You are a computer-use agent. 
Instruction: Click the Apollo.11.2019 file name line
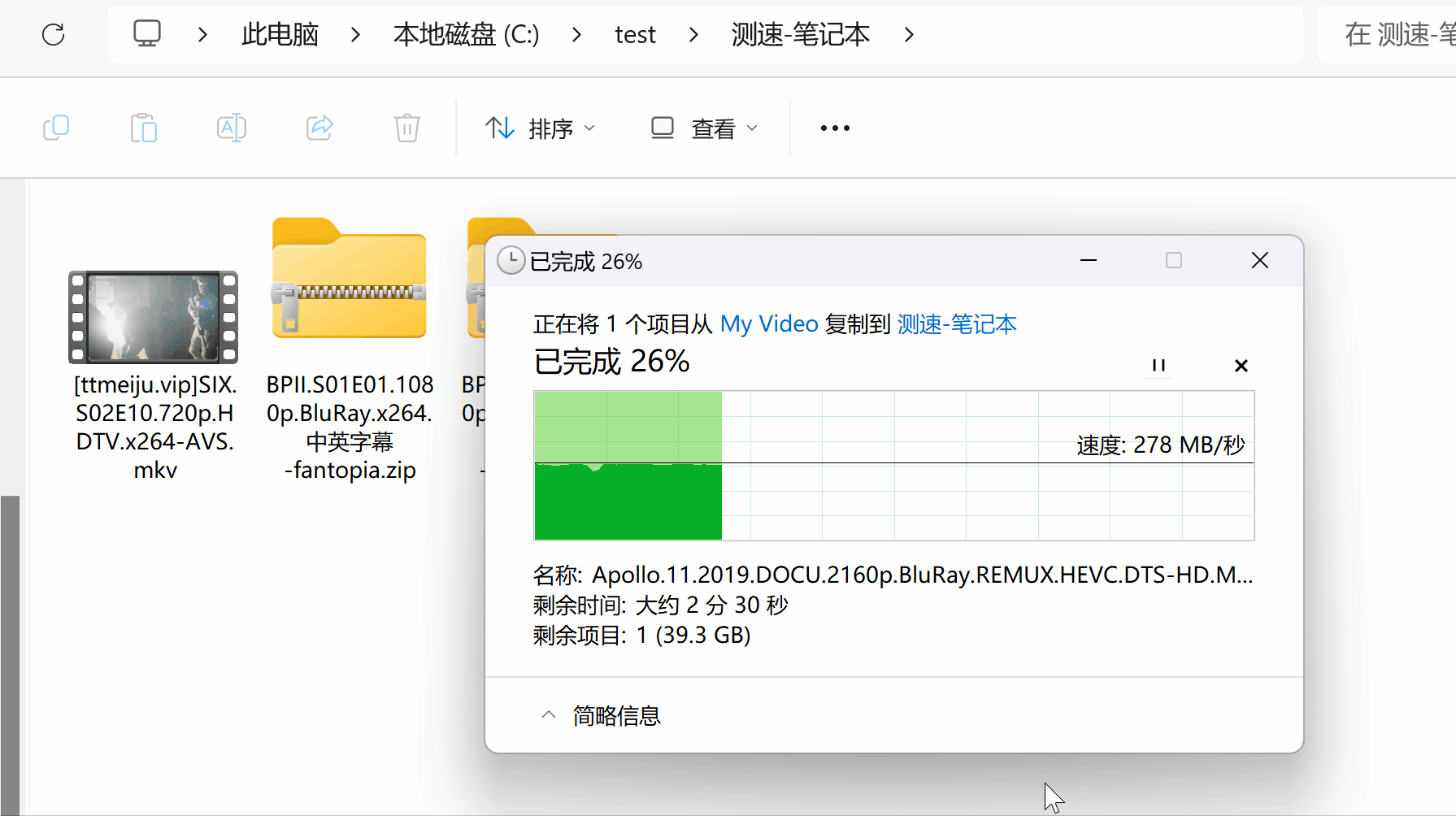[893, 575]
